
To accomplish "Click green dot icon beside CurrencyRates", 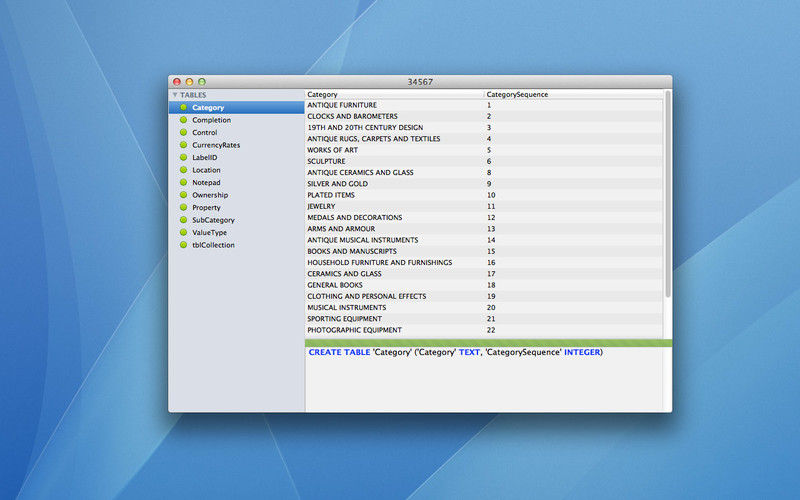I will (183, 145).
